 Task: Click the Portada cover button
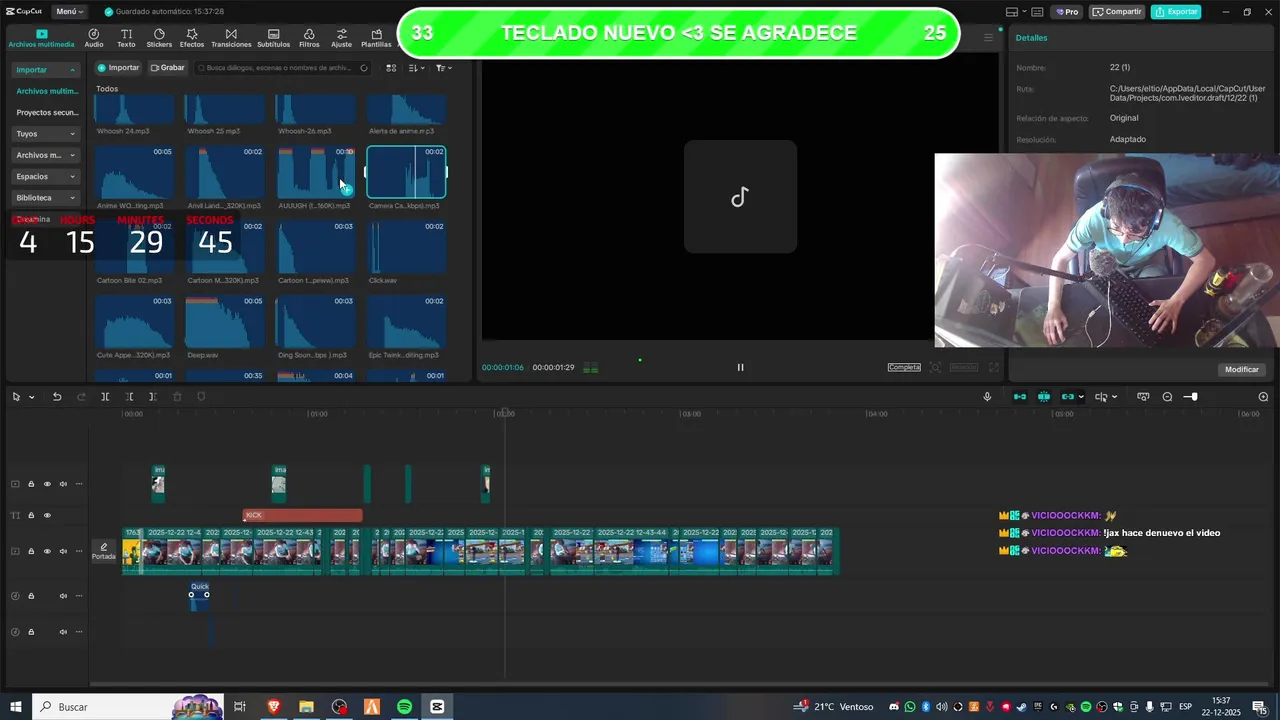pos(104,551)
